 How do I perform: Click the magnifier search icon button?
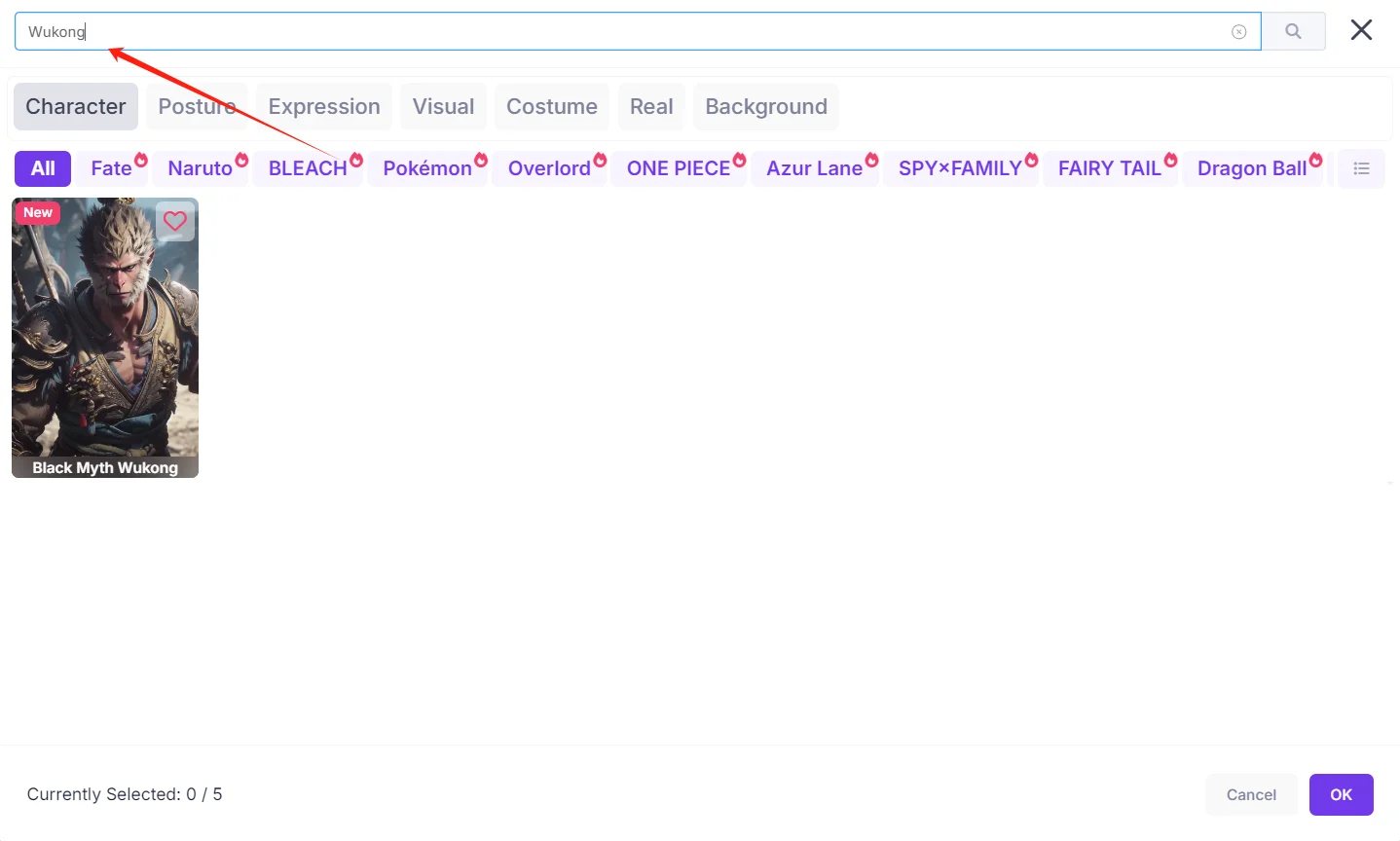[x=1293, y=31]
